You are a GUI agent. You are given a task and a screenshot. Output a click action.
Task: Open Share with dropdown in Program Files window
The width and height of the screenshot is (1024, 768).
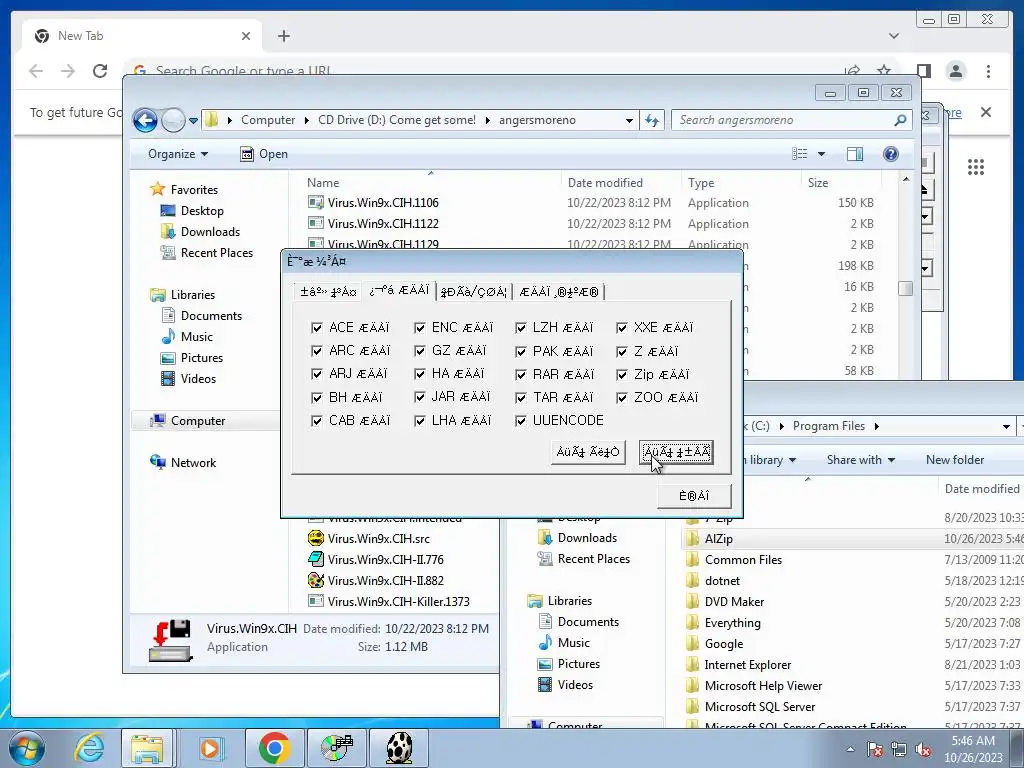point(860,460)
